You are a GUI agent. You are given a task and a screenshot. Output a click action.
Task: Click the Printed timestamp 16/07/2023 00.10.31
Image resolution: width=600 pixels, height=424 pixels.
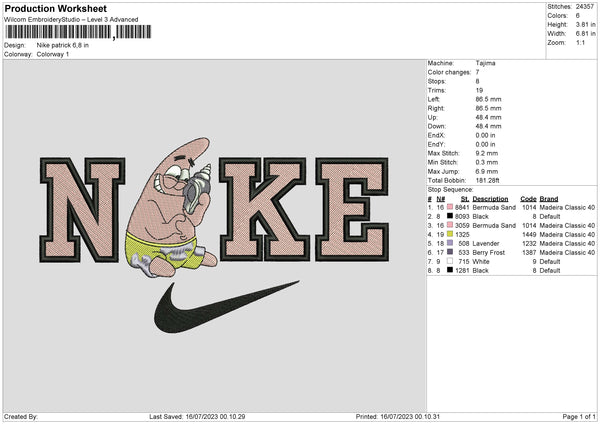pyautogui.click(x=410, y=416)
